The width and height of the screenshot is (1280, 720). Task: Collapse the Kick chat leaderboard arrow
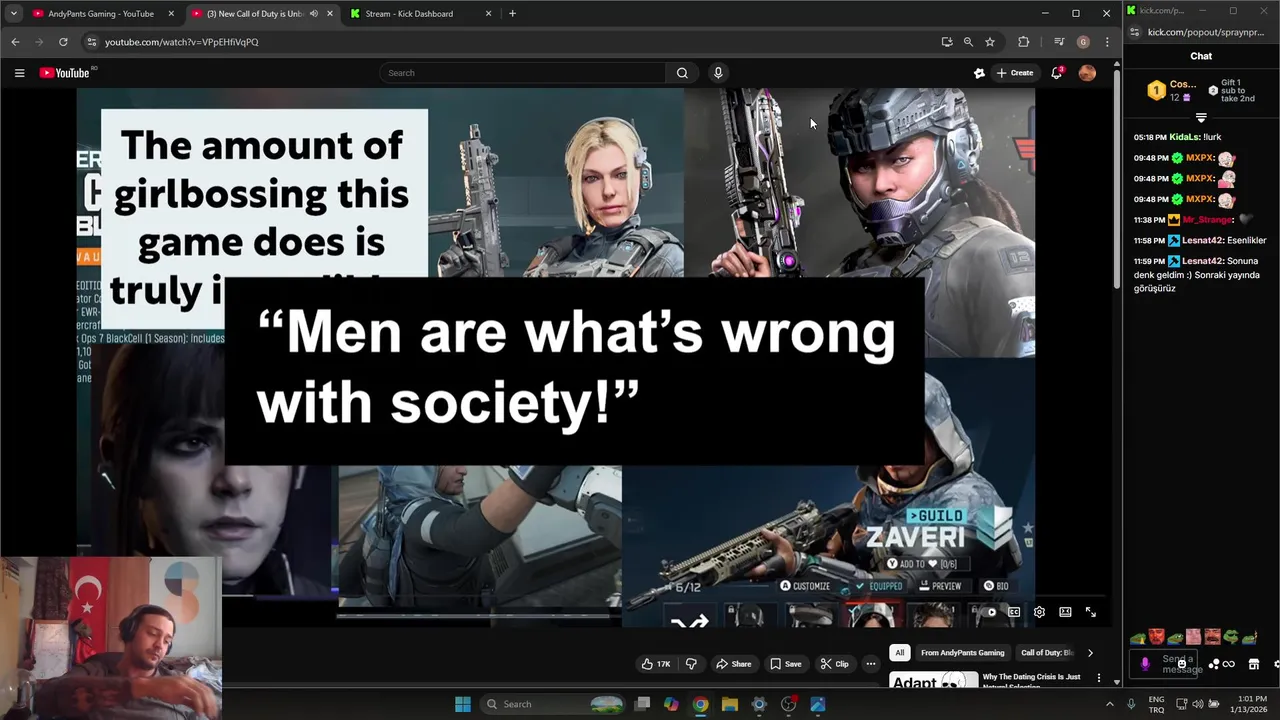[1201, 118]
